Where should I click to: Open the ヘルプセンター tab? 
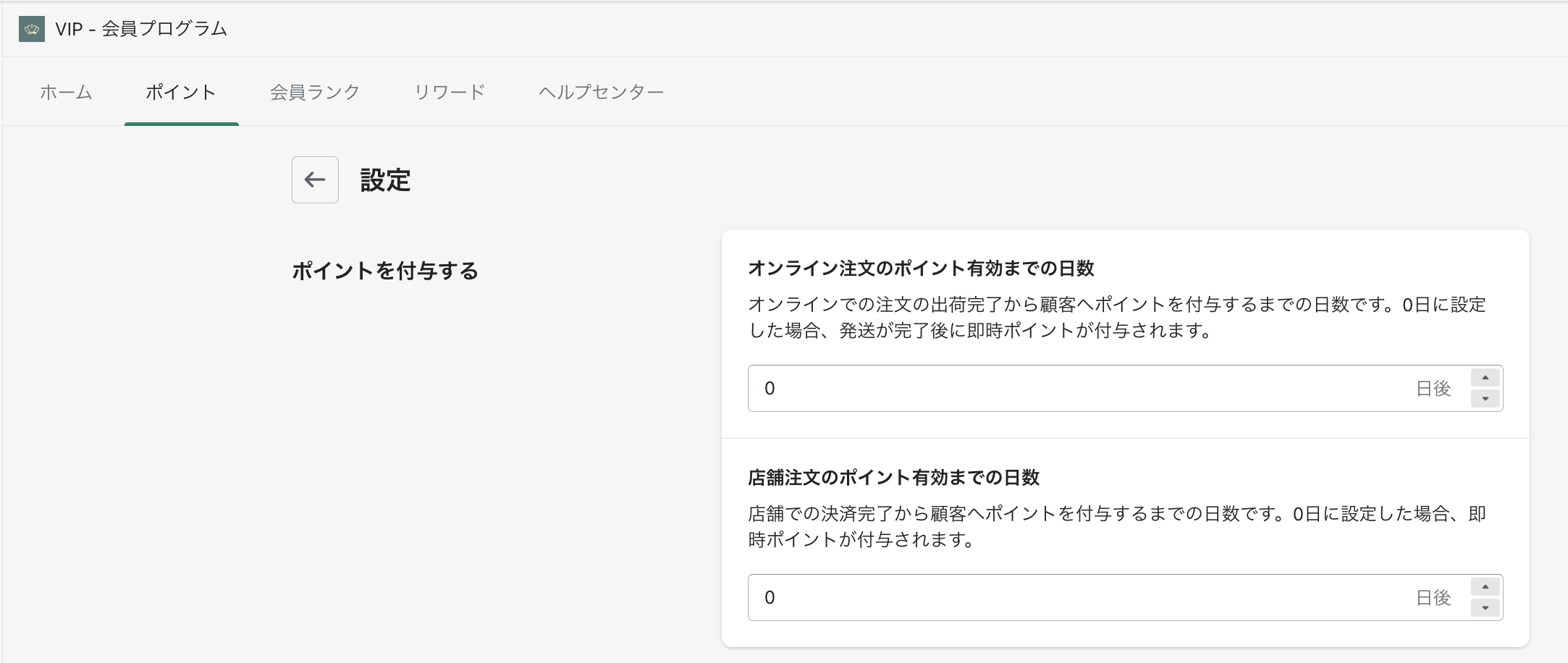601,92
